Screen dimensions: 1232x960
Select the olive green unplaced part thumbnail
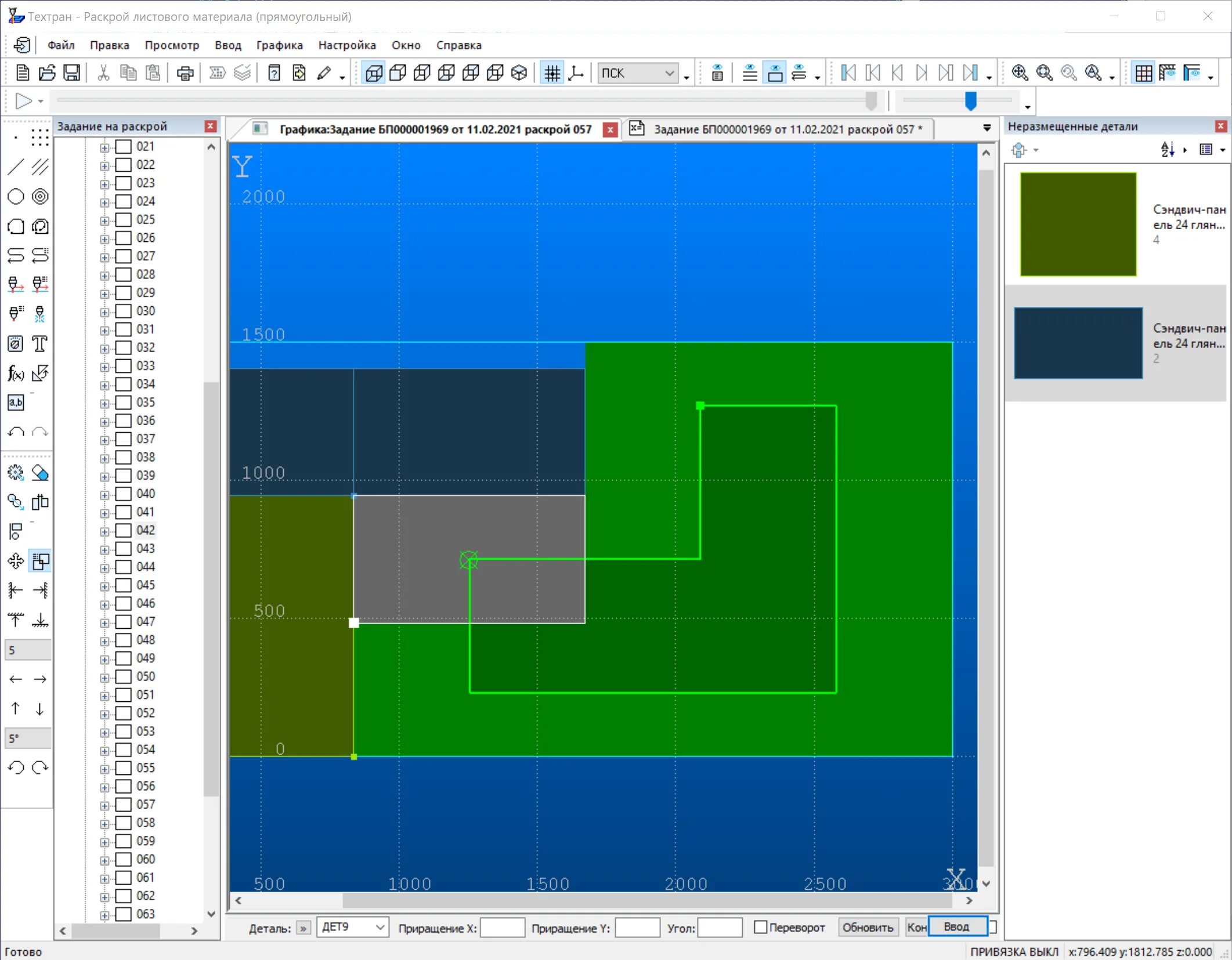(x=1078, y=224)
